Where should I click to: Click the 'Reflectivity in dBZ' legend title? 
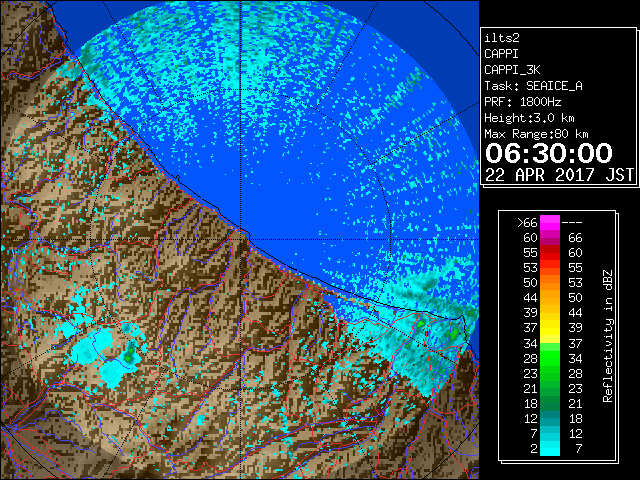coord(608,336)
